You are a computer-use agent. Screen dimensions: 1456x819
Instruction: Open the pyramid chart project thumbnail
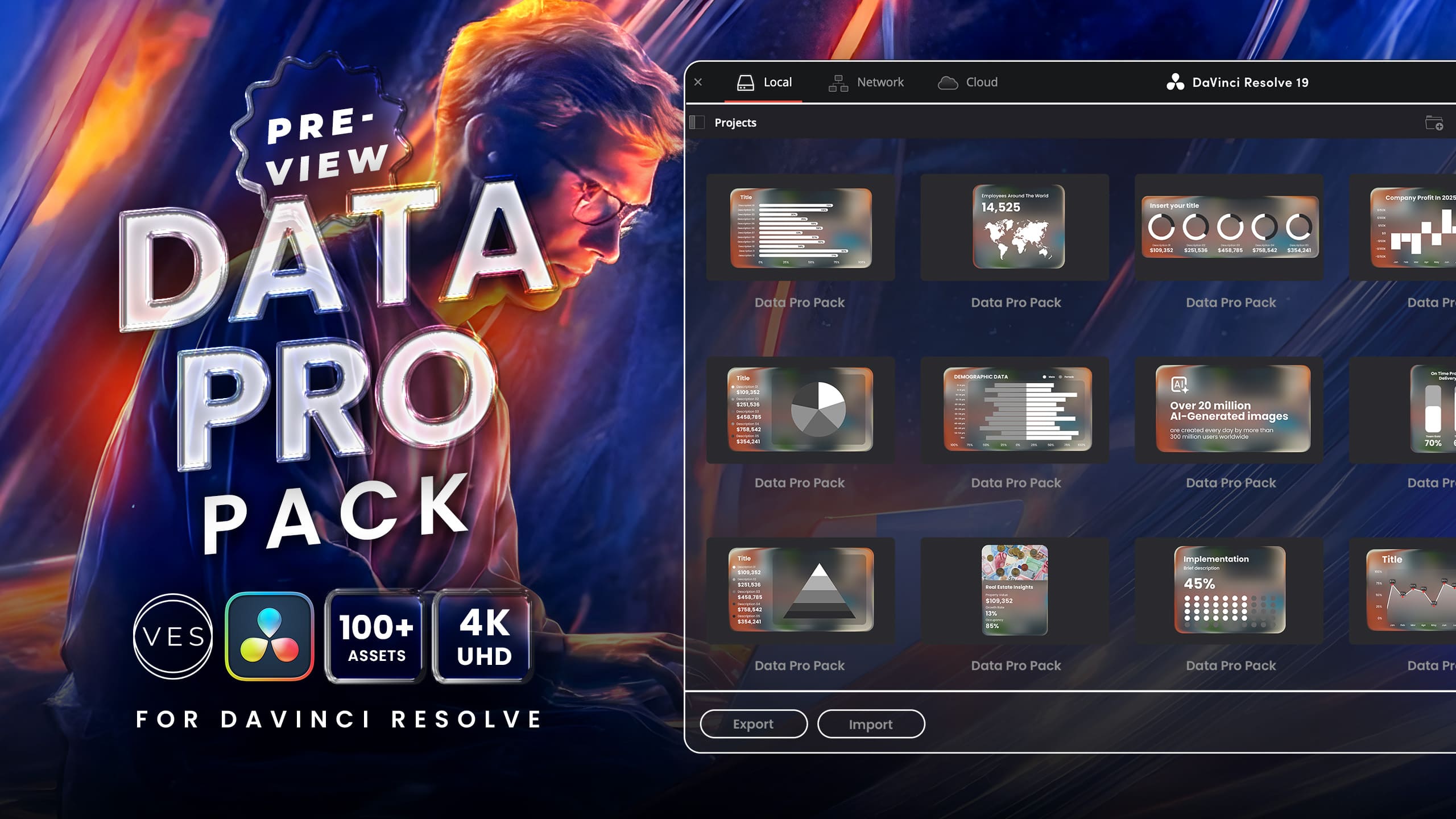point(801,590)
